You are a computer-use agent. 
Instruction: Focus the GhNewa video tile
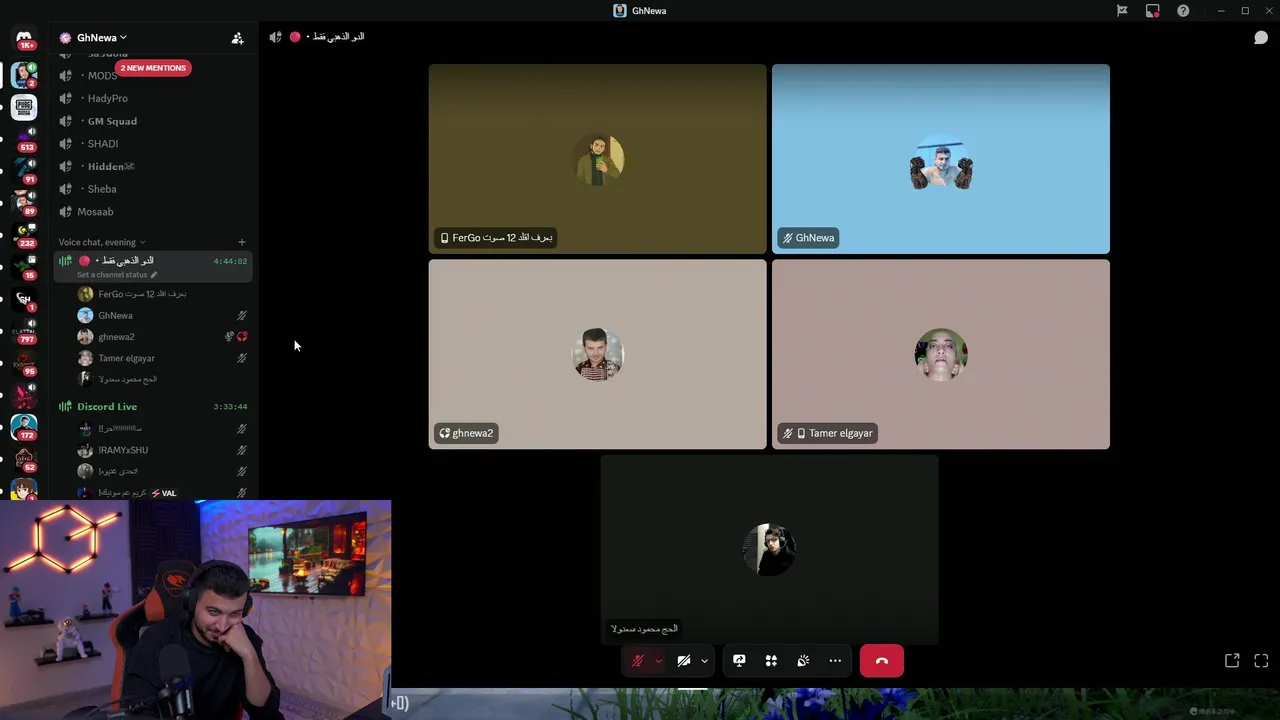coord(941,159)
